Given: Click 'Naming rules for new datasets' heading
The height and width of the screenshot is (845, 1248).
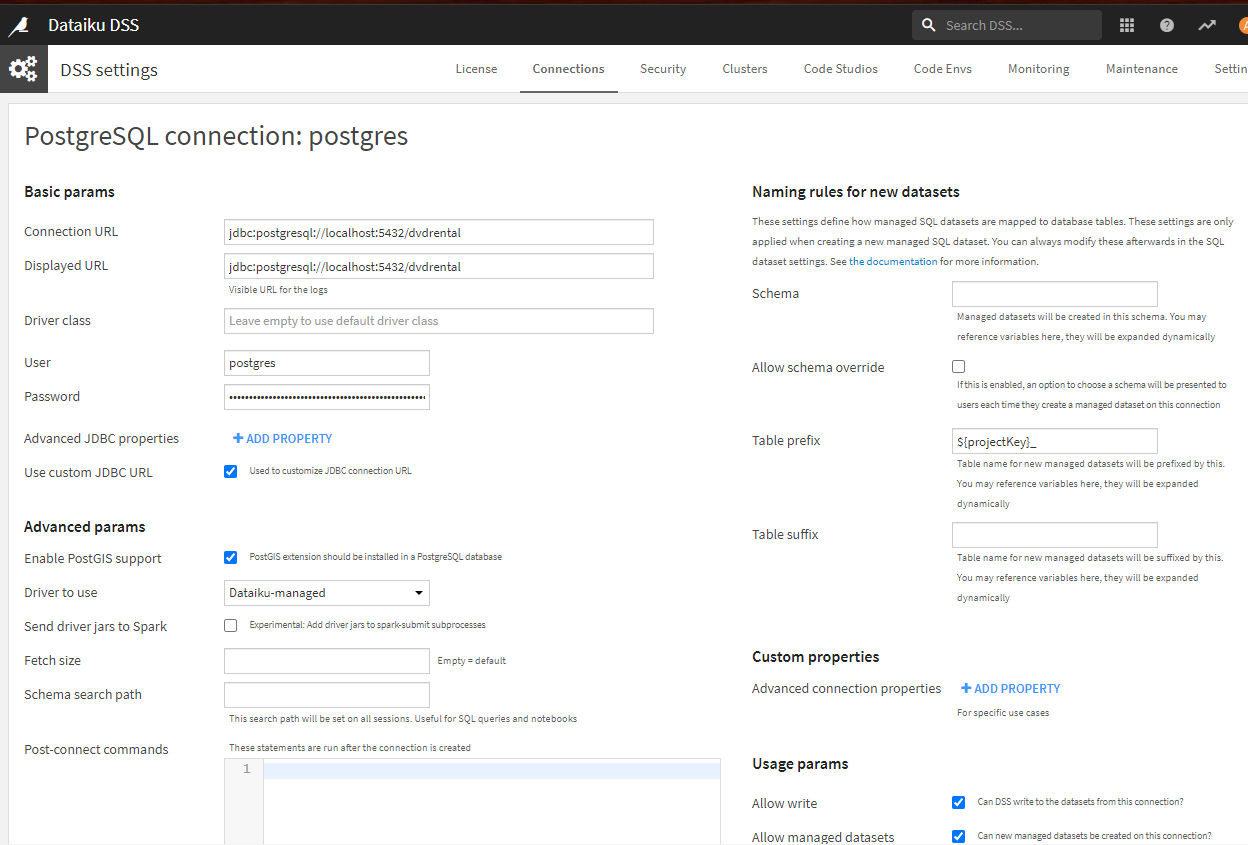Looking at the screenshot, I should [856, 191].
